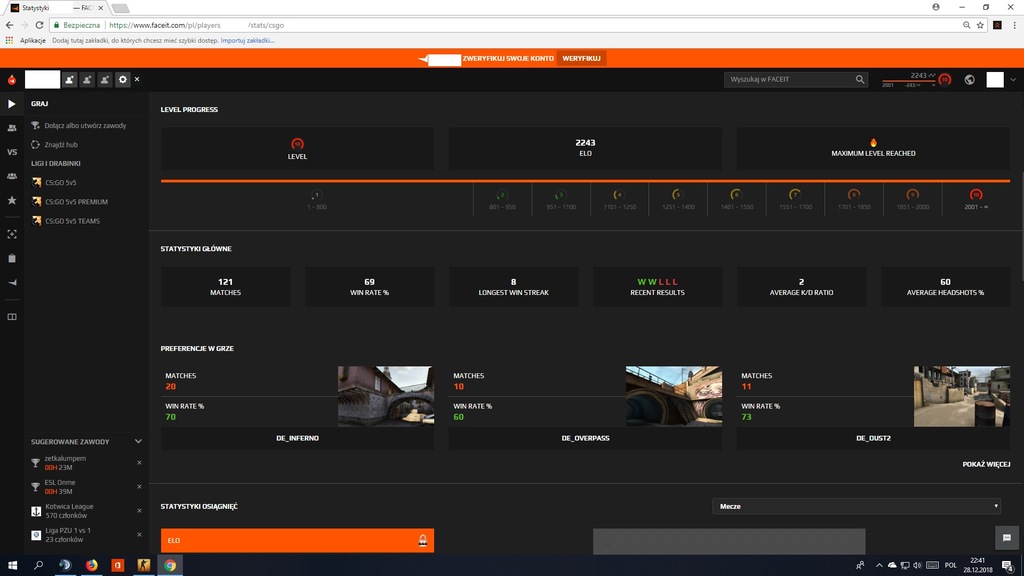Image resolution: width=1024 pixels, height=576 pixels.
Task: Open the CS:GO 5v5 PREMIUM ladder
Action: tap(76, 202)
